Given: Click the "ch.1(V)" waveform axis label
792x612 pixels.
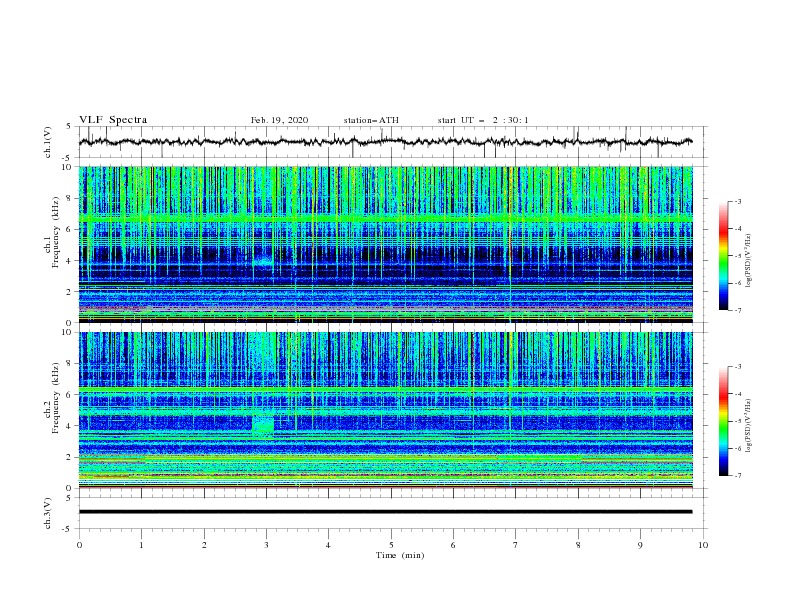Looking at the screenshot, I should 48,142.
